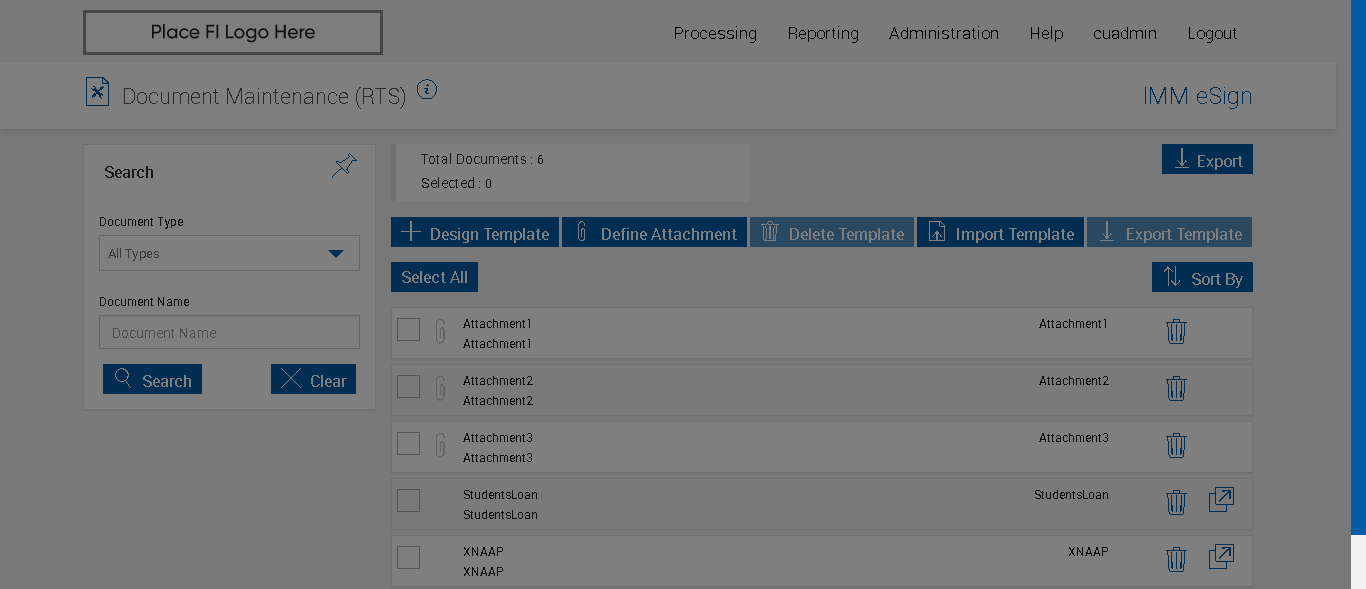The image size is (1366, 589).
Task: Tick the checkbox for StudentsLoan
Action: pyautogui.click(x=408, y=501)
